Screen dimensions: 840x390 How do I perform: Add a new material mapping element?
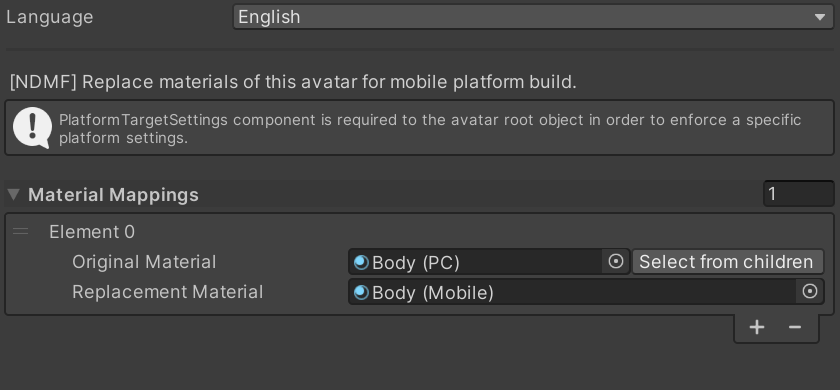point(756,327)
